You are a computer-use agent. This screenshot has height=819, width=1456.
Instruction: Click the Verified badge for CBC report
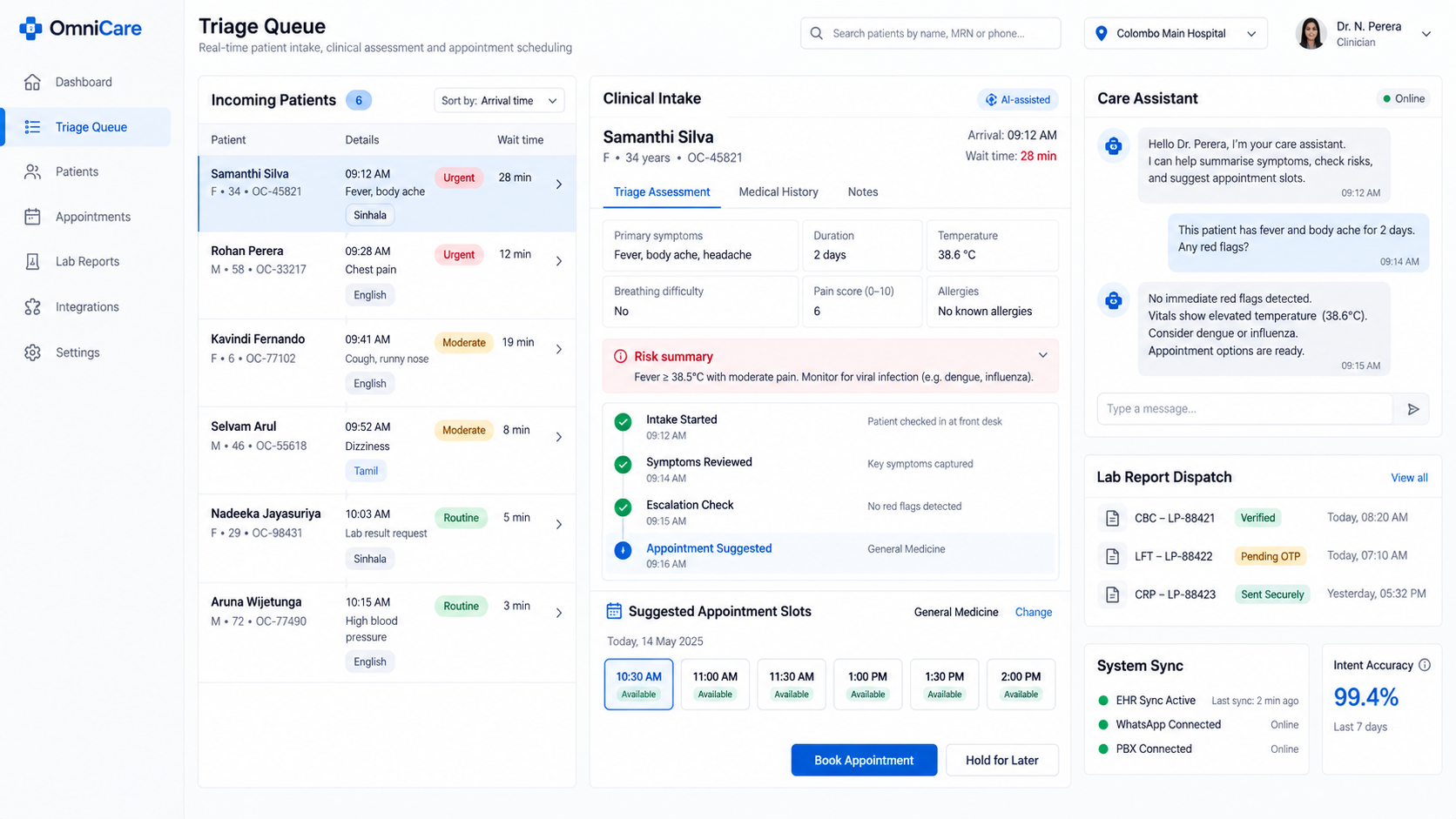(x=1257, y=518)
